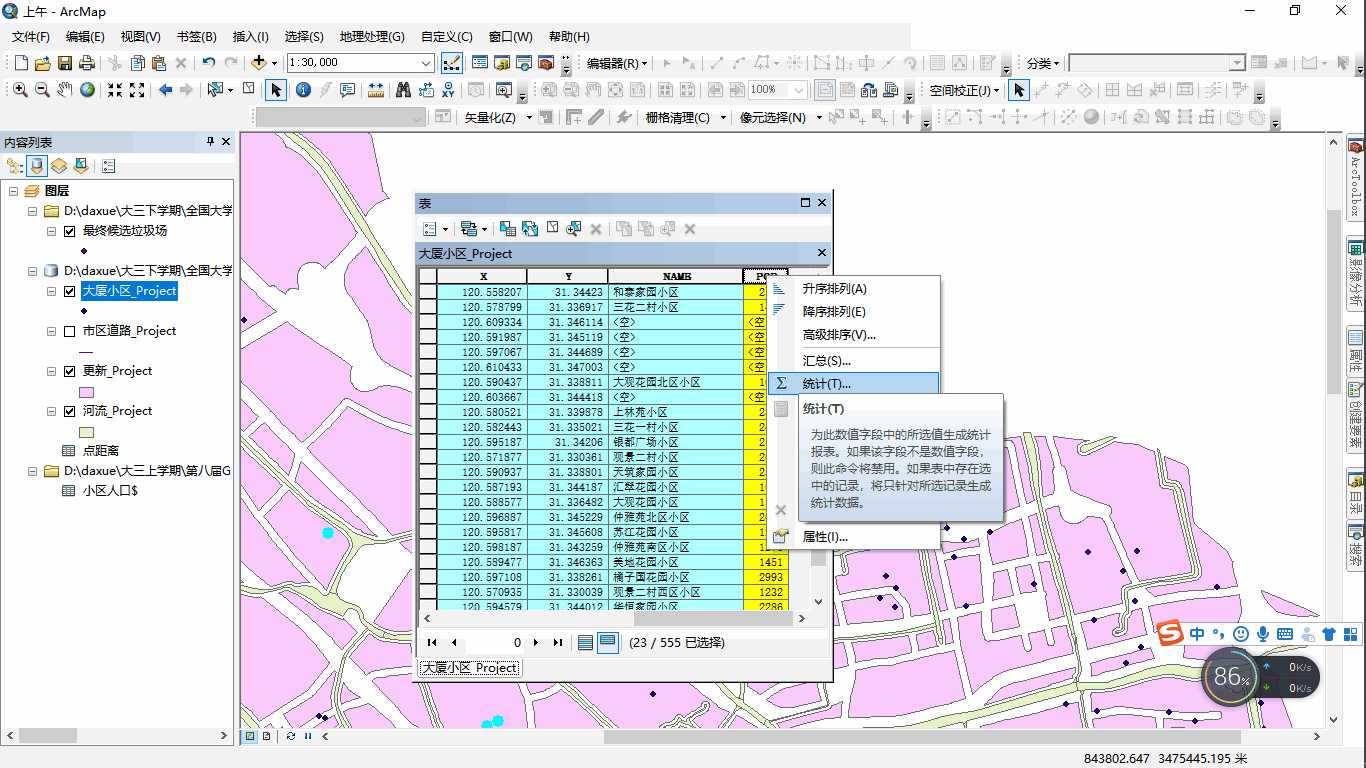Click the Print icon in the toolbar
This screenshot has width=1366, height=768.
86,63
